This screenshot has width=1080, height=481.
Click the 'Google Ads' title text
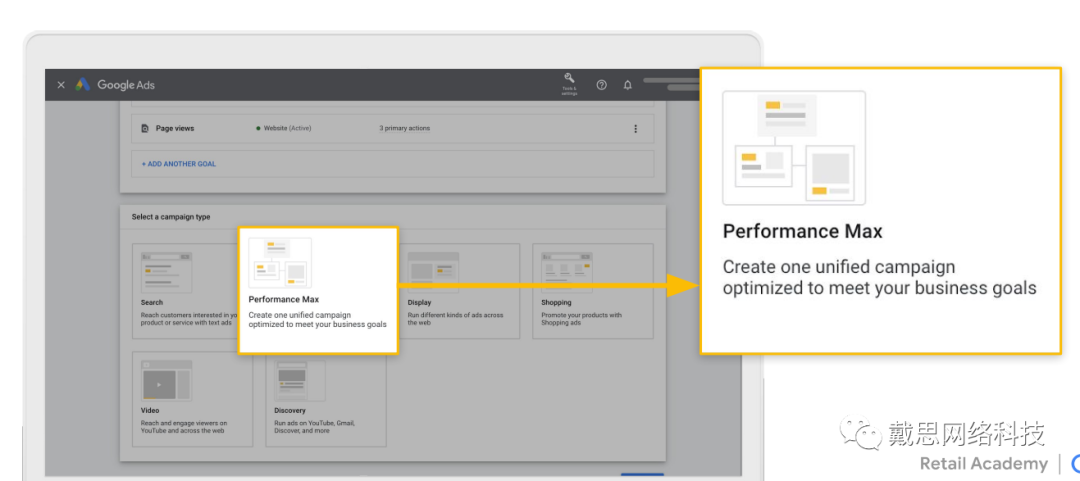(x=126, y=85)
